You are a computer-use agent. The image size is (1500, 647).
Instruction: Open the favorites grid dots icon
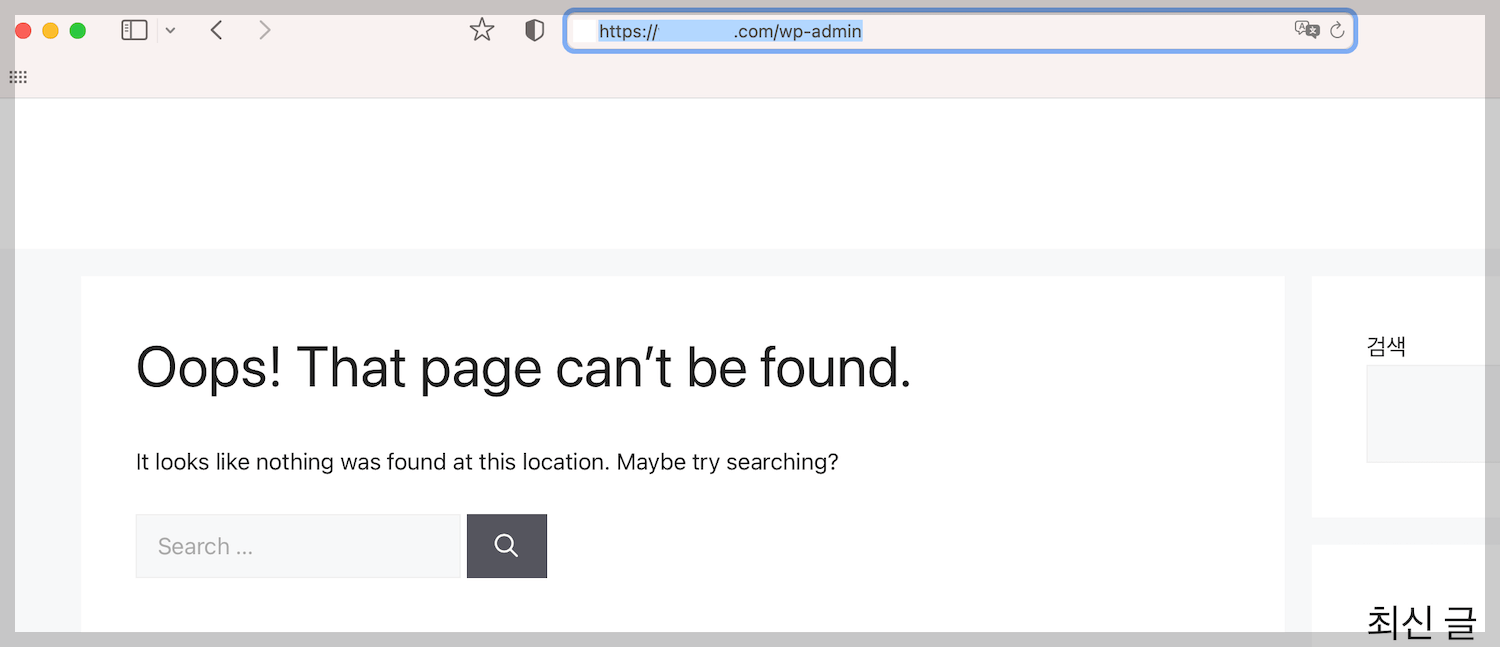click(x=18, y=77)
